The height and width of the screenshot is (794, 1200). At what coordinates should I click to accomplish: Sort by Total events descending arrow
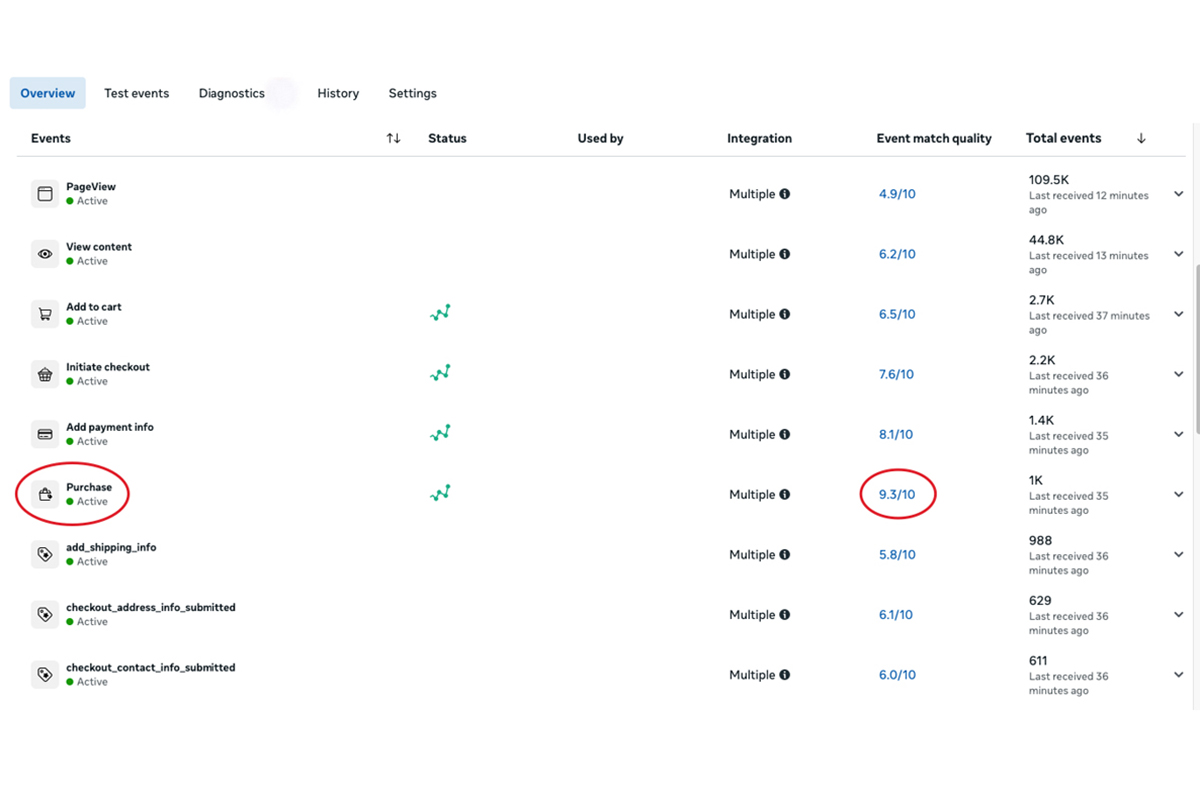1141,138
